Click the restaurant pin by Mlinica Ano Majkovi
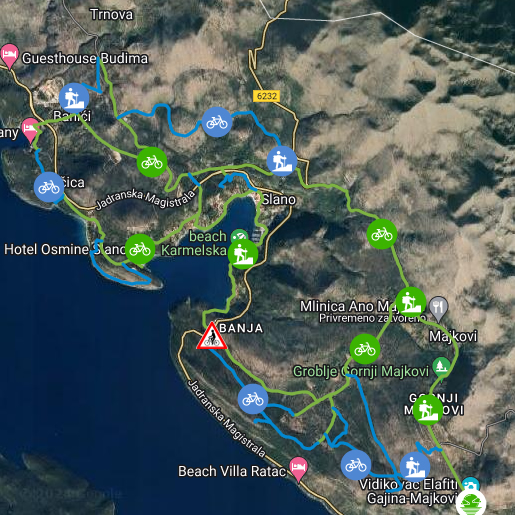Image resolution: width=515 pixels, height=515 pixels. point(439,309)
